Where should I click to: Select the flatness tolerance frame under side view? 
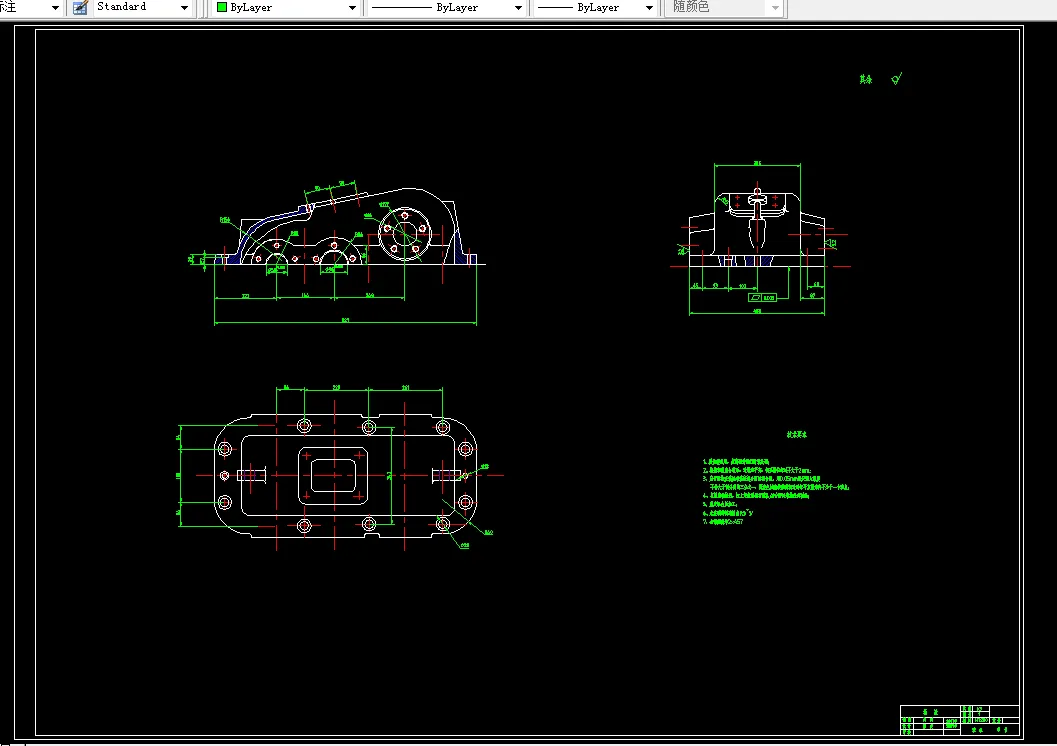(x=762, y=297)
